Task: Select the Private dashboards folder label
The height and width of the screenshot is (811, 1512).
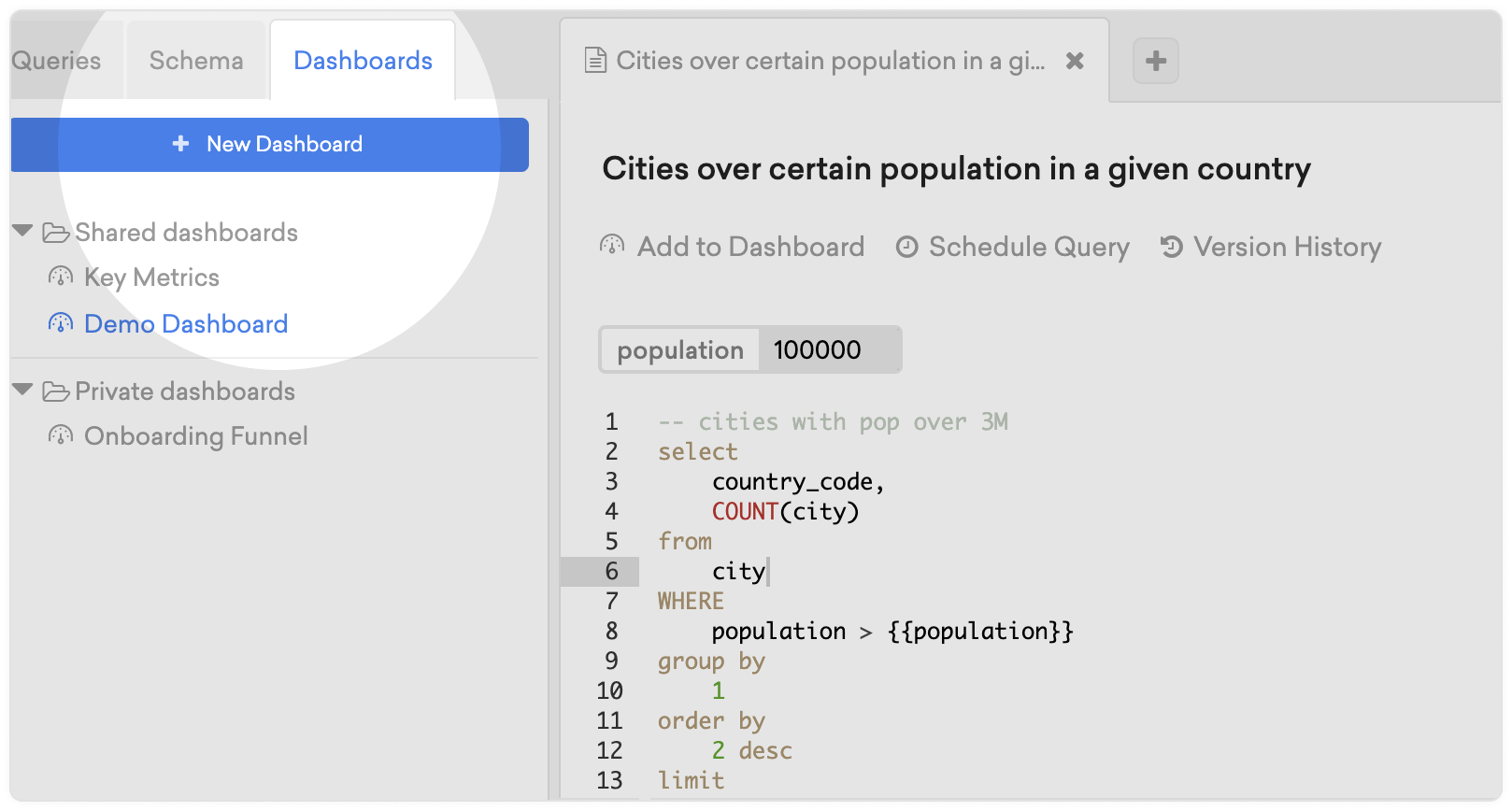Action: [185, 391]
